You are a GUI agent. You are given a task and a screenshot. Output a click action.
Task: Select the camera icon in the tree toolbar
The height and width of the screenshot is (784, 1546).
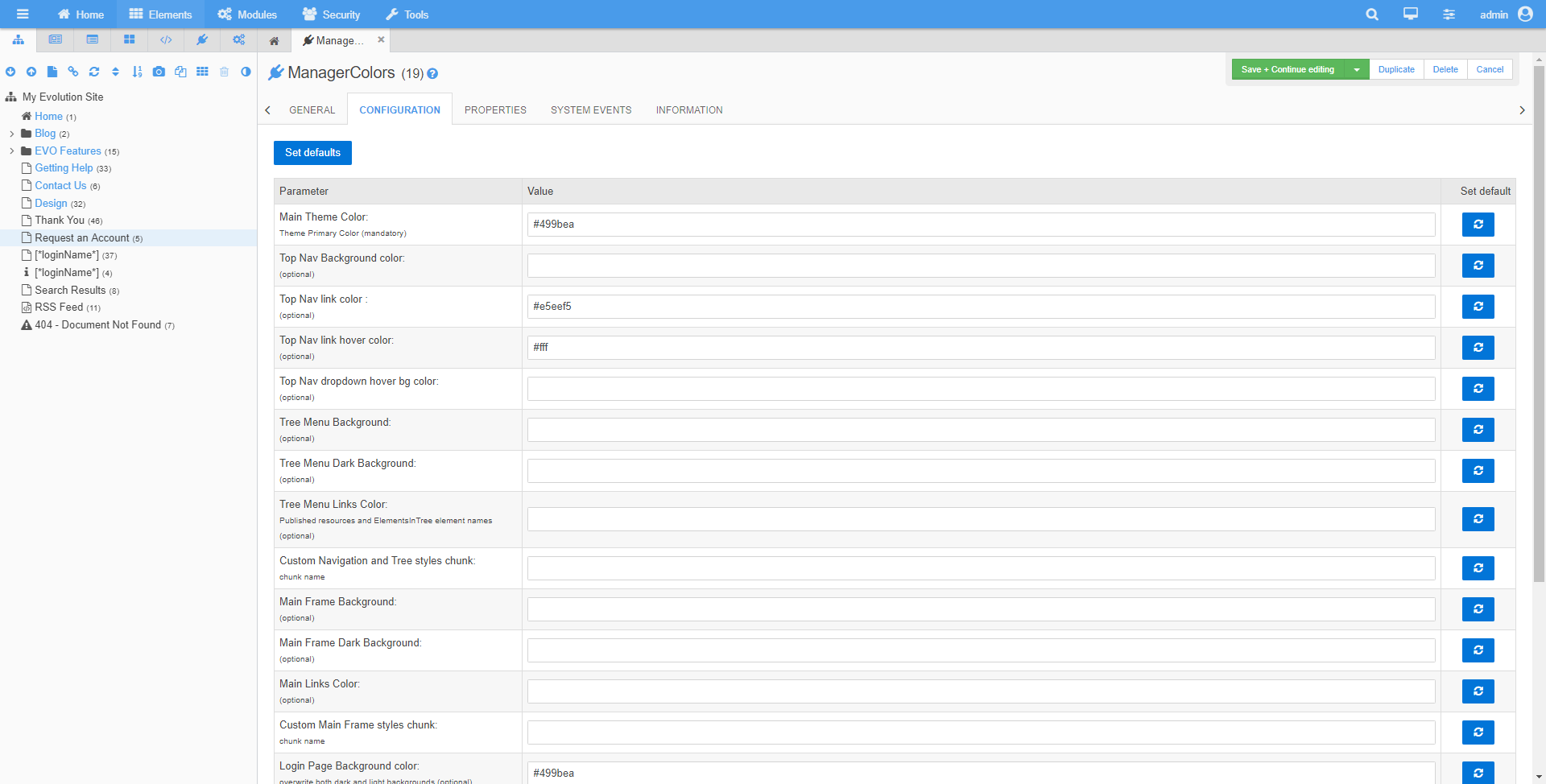(x=159, y=72)
